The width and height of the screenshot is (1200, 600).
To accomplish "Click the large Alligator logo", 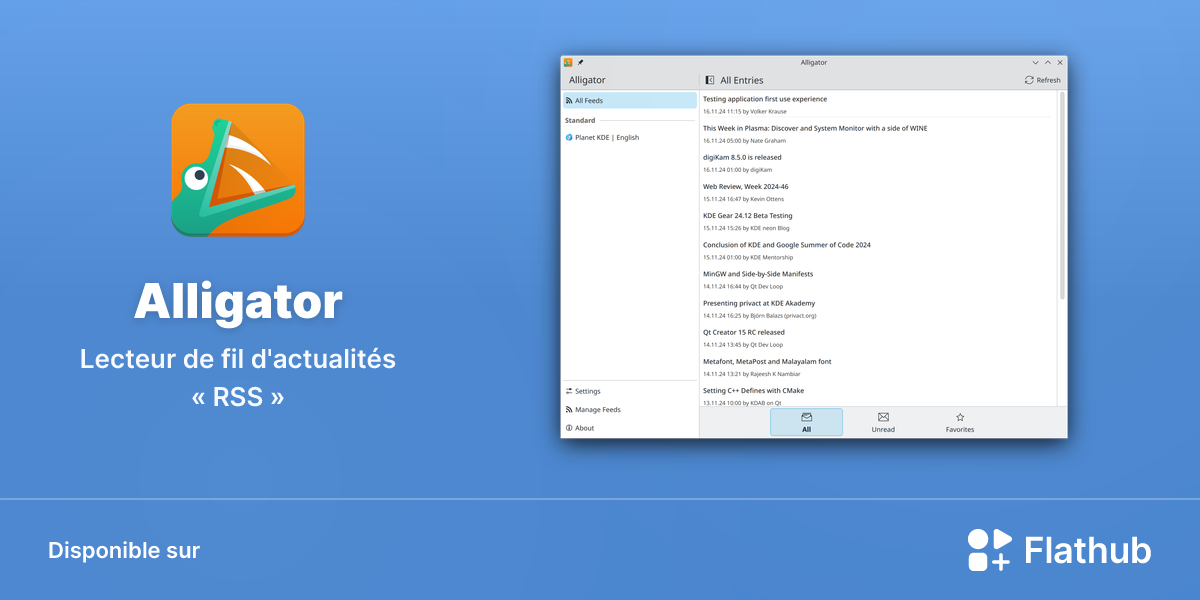I will (237, 170).
